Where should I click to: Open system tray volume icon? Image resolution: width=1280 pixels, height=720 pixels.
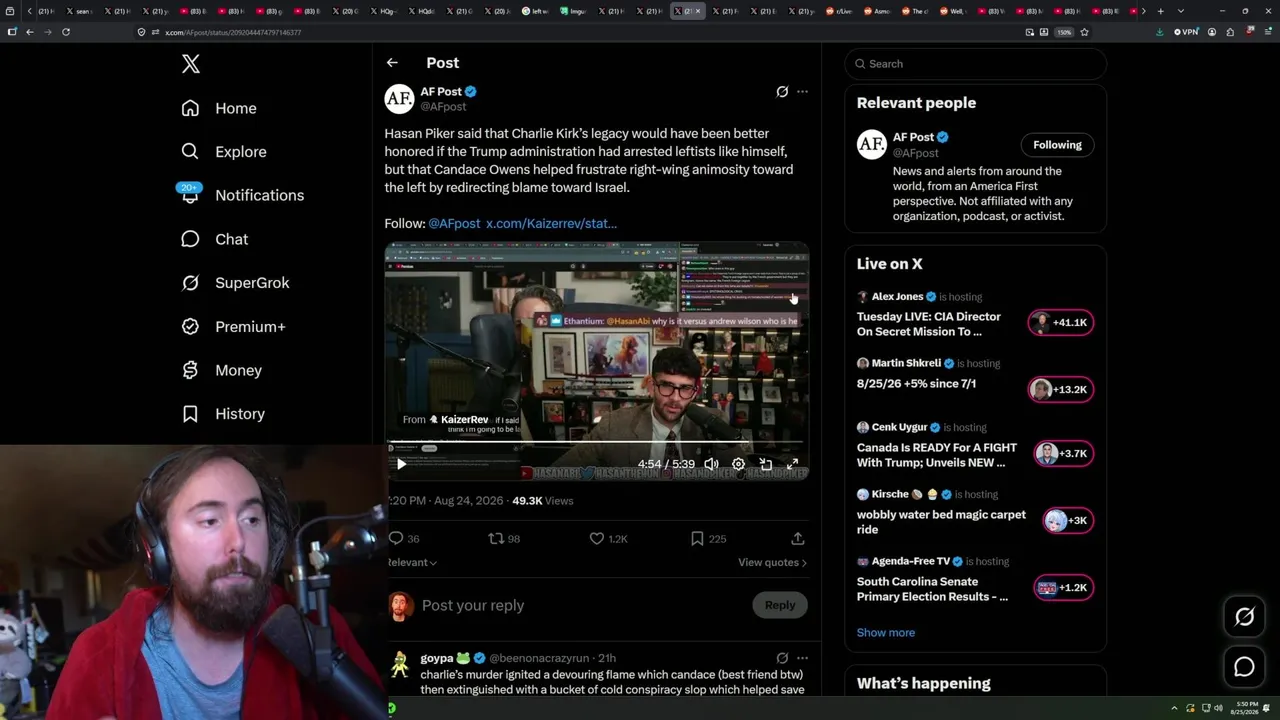tap(1218, 708)
